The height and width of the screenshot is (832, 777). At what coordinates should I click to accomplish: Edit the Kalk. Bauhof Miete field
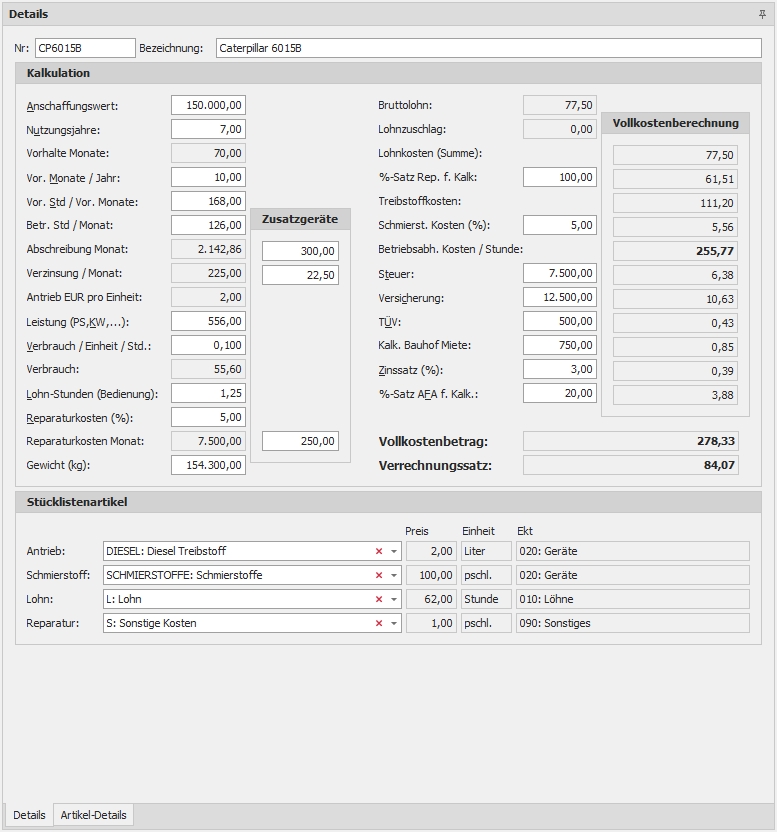[x=560, y=345]
